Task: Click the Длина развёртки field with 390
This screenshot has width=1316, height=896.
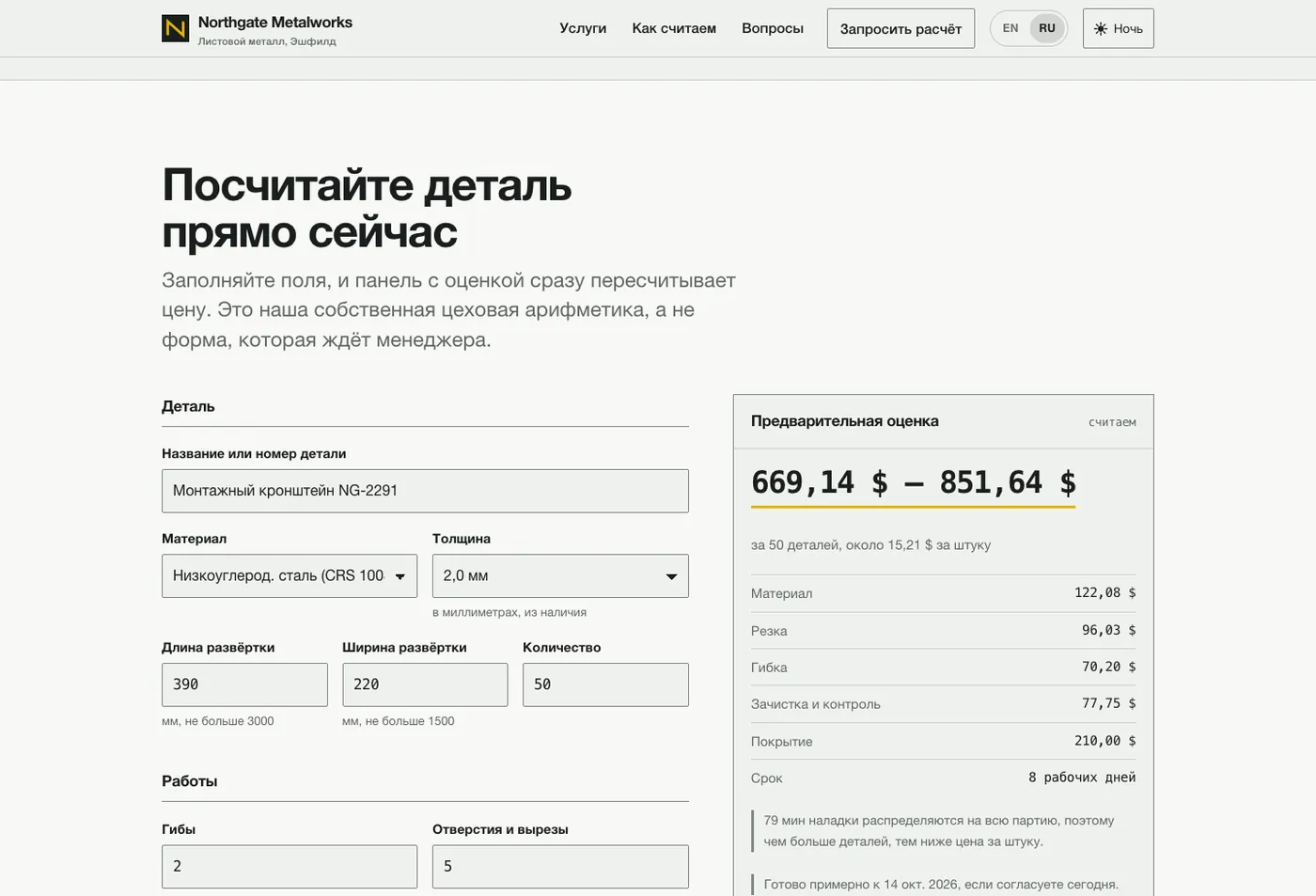Action: click(x=244, y=684)
